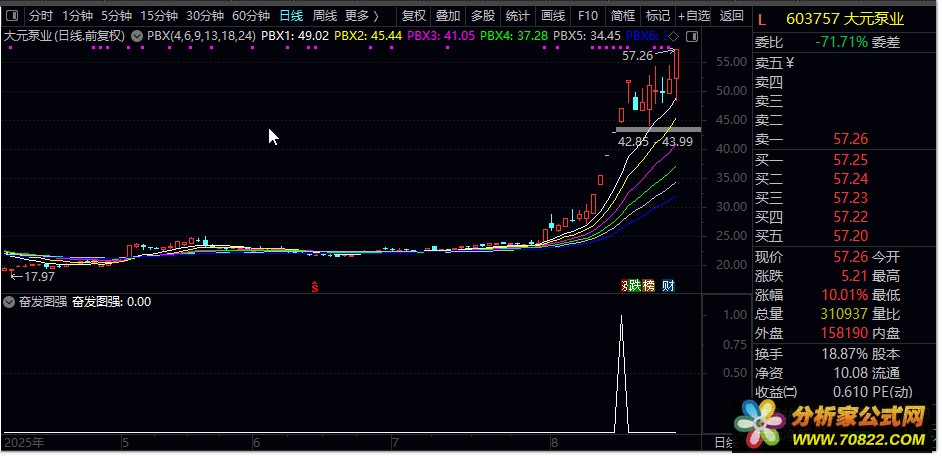The height and width of the screenshot is (456, 942).
Task: Click the 买五 price 57.20
Action: [x=851, y=236]
